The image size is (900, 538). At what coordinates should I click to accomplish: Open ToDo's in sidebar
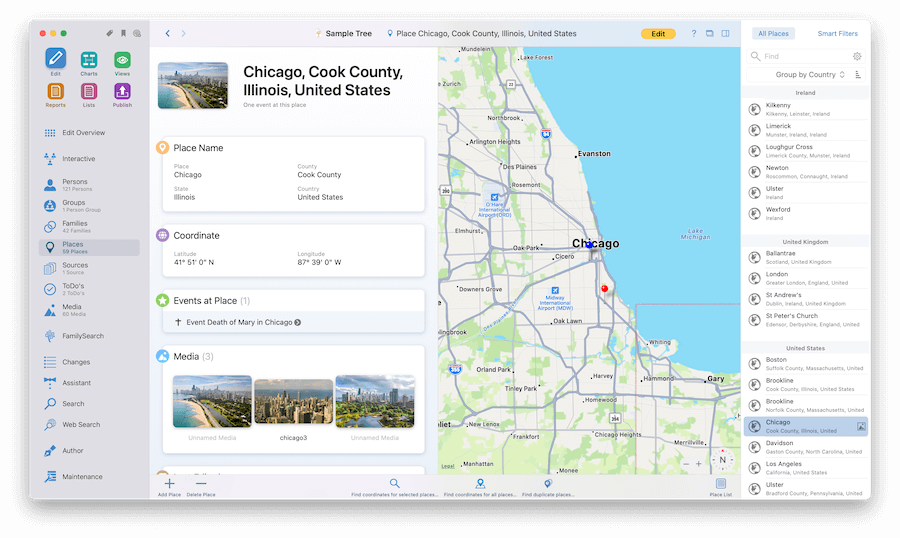coord(89,289)
